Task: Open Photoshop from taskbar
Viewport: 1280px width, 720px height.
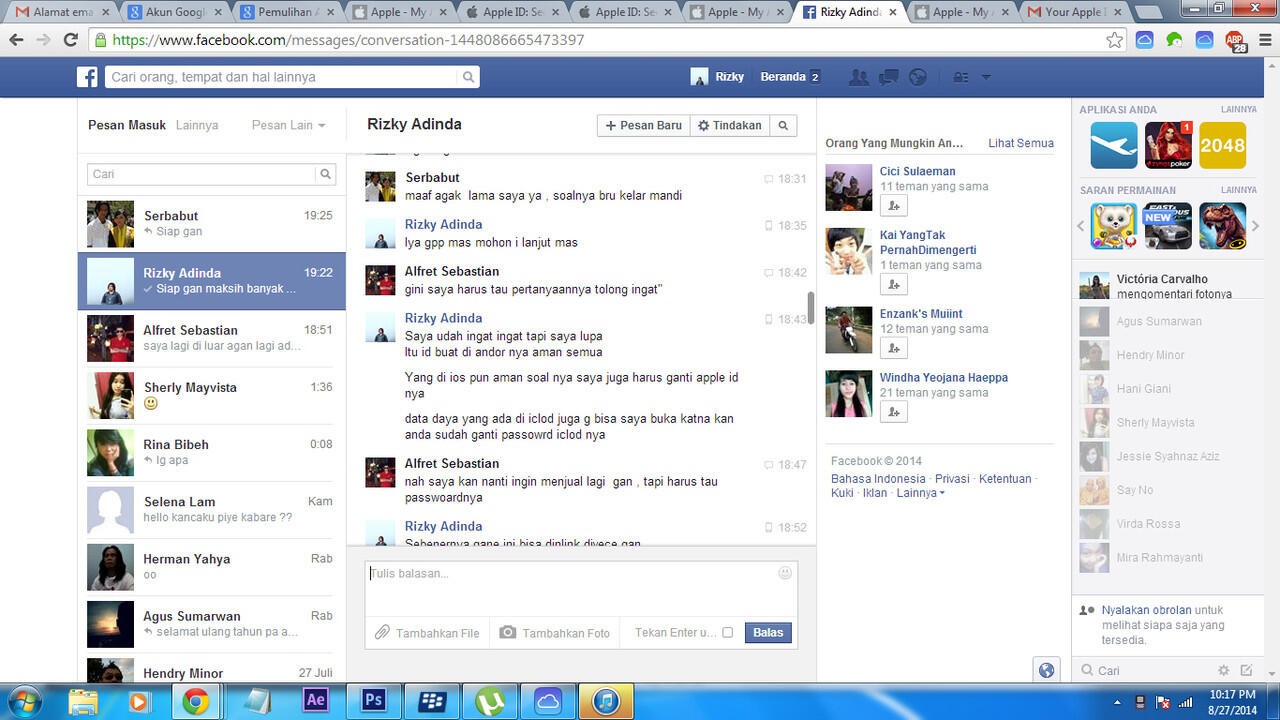Action: point(373,701)
